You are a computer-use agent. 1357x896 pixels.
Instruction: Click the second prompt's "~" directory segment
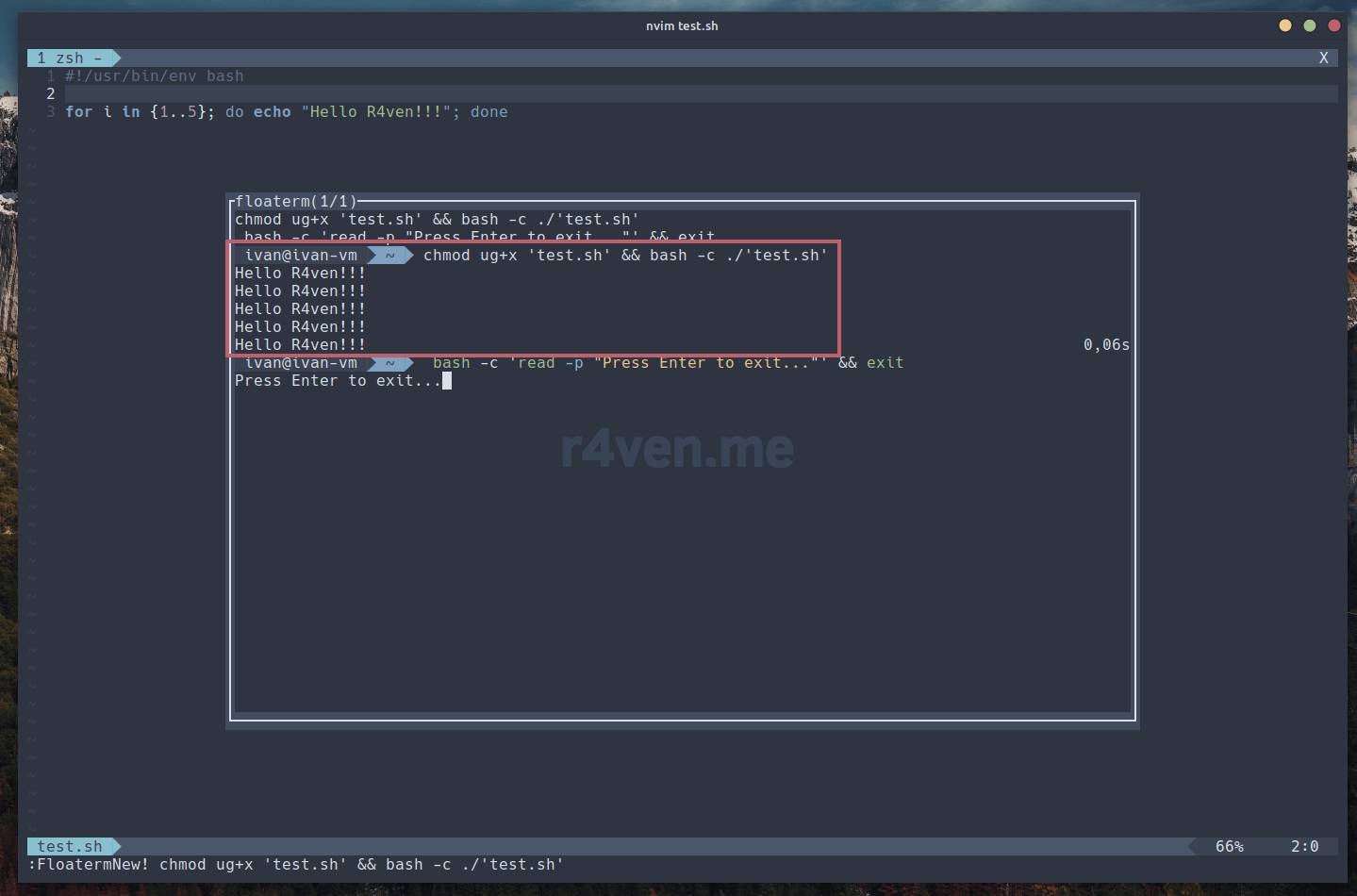(x=389, y=363)
